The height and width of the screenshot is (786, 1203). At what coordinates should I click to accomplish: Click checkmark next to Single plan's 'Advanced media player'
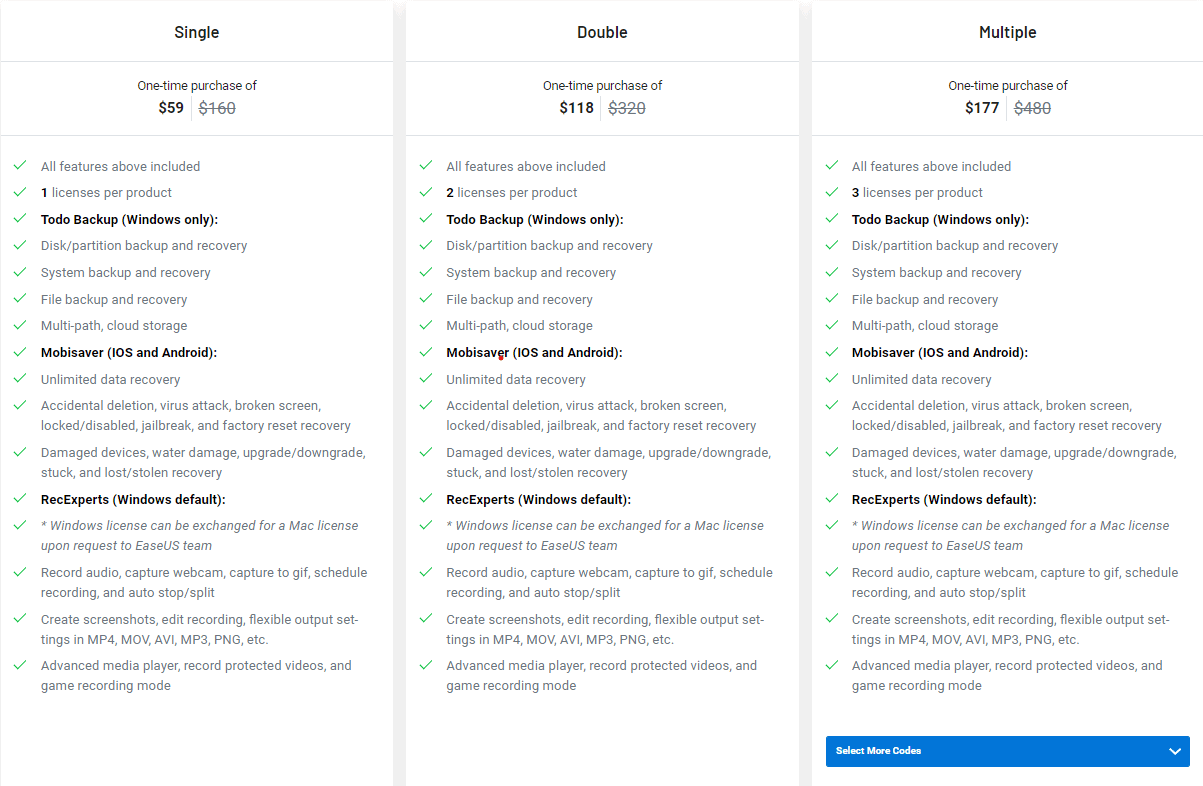point(20,664)
